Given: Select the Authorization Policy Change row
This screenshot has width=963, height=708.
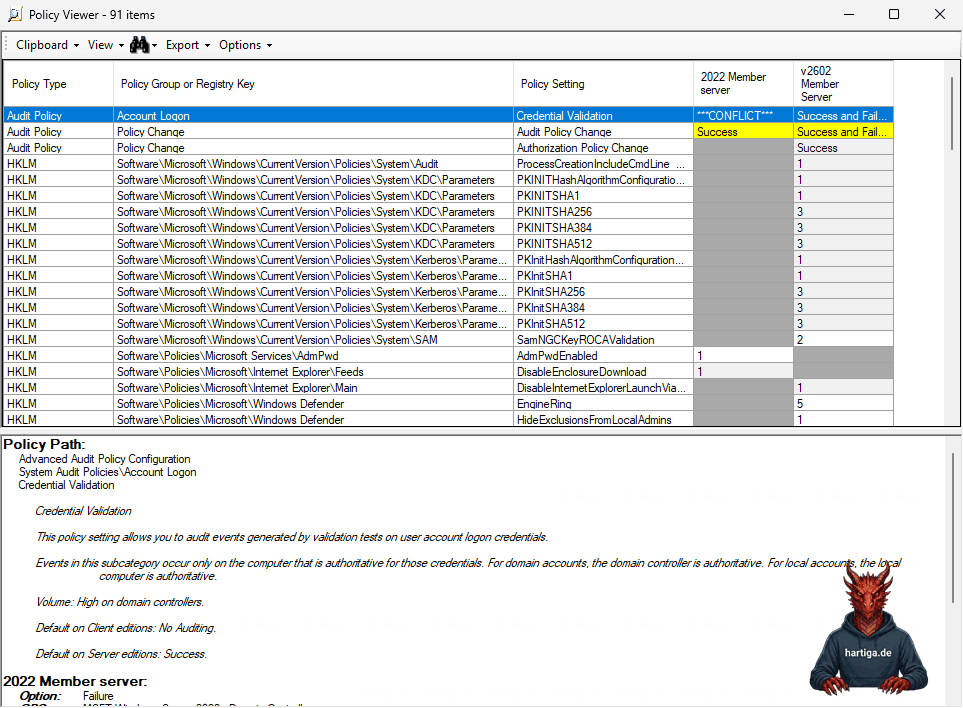Looking at the screenshot, I should [449, 147].
